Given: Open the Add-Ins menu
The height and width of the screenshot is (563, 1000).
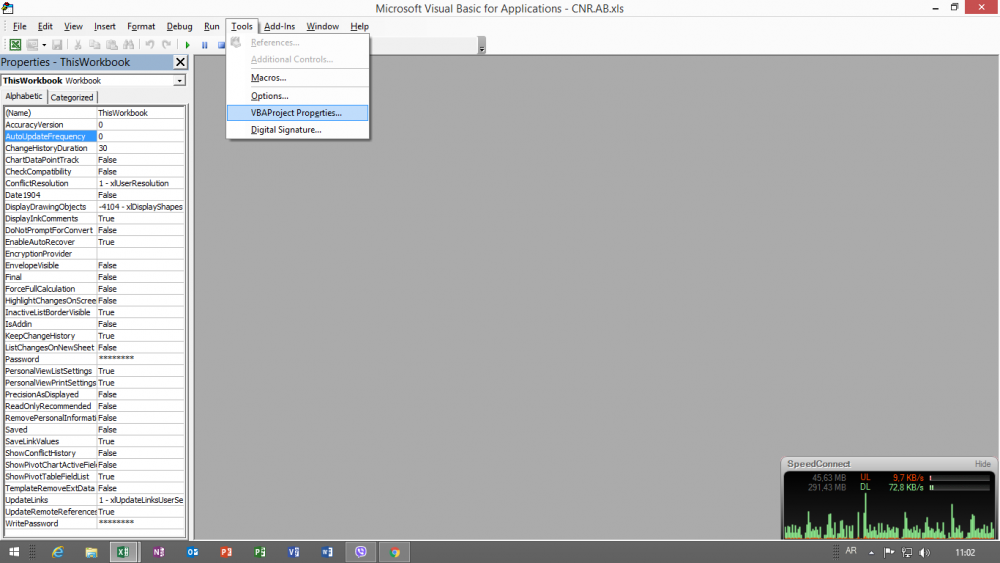Looking at the screenshot, I should point(279,26).
